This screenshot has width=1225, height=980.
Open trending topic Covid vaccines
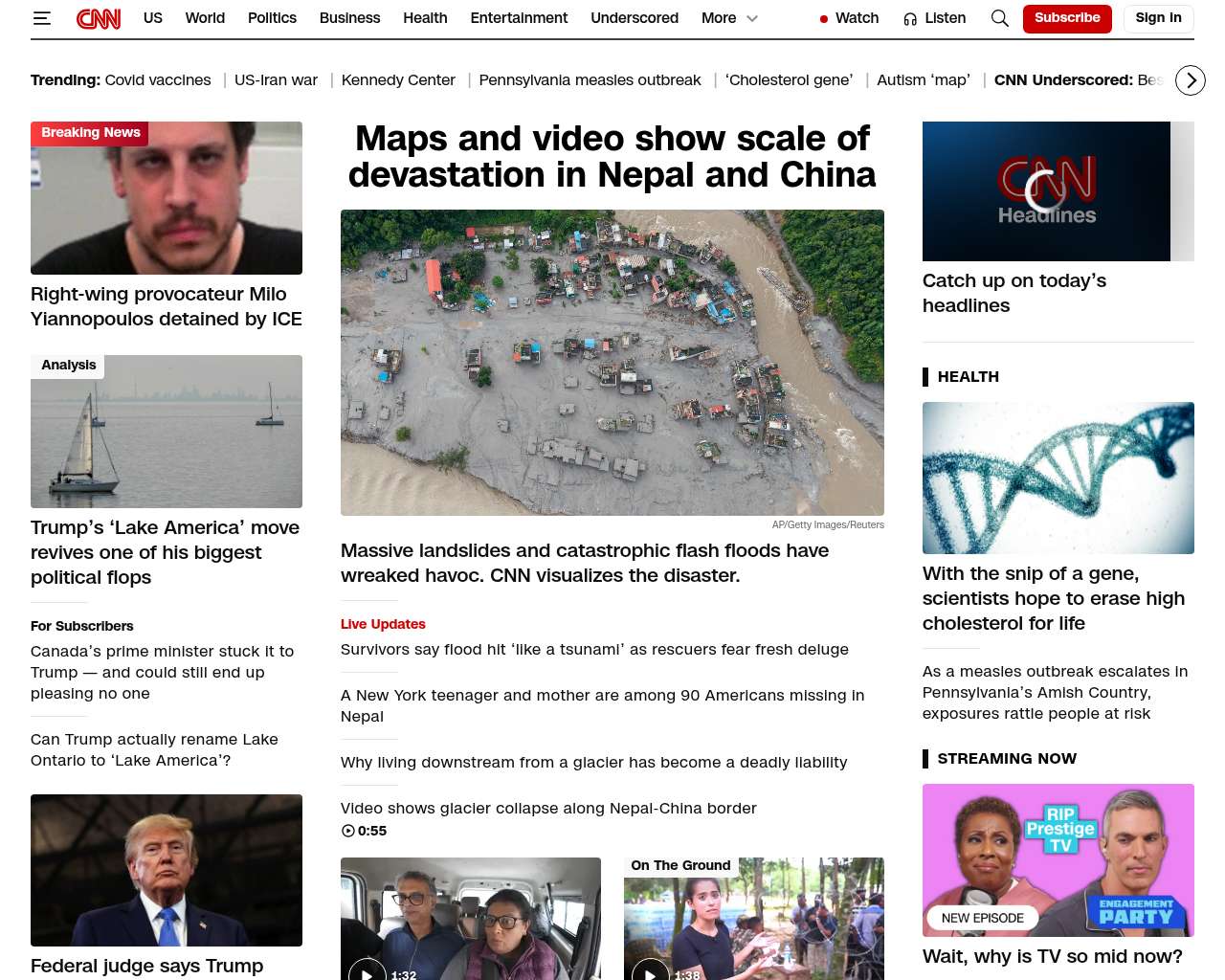158,80
